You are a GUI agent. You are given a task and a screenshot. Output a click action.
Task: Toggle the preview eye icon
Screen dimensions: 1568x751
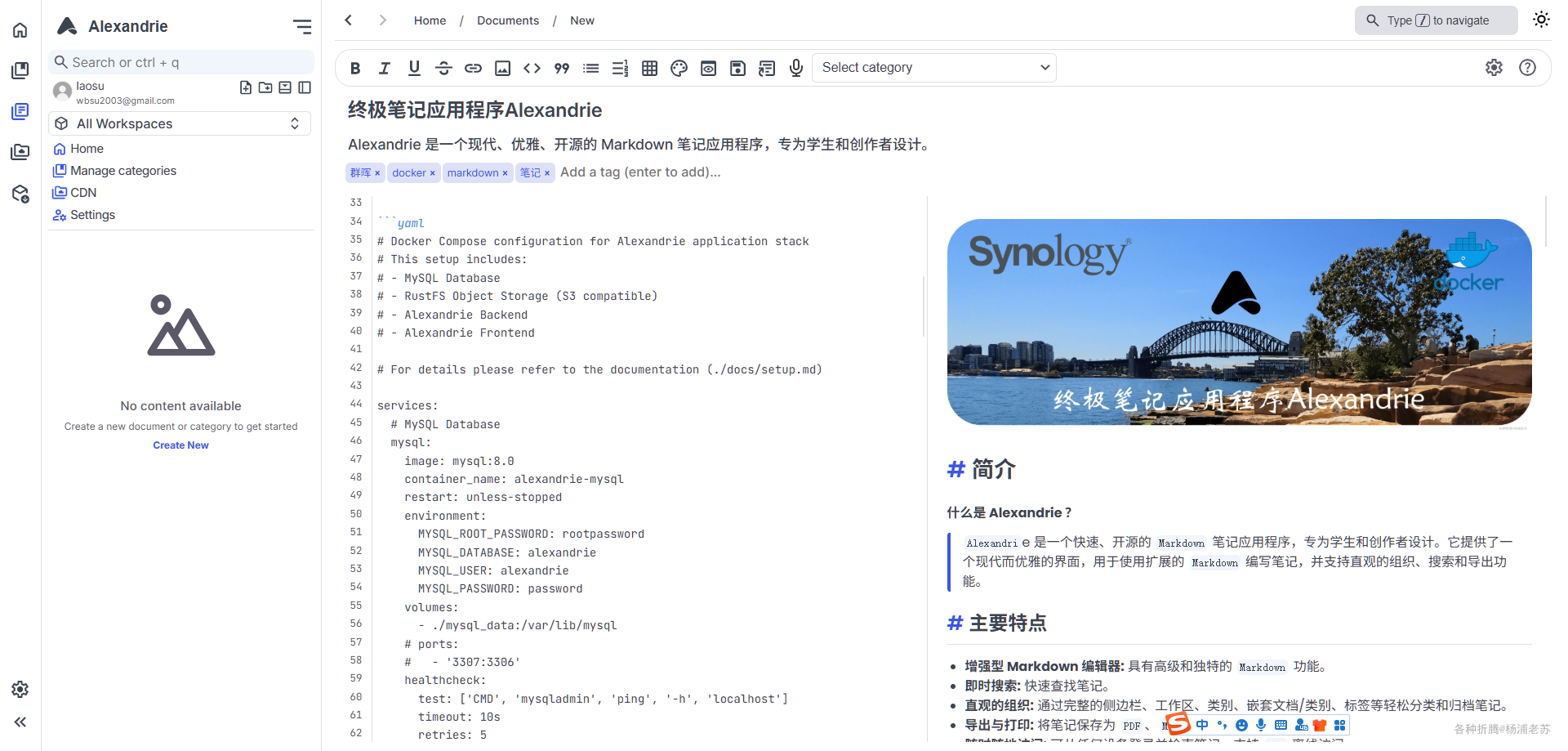(708, 69)
